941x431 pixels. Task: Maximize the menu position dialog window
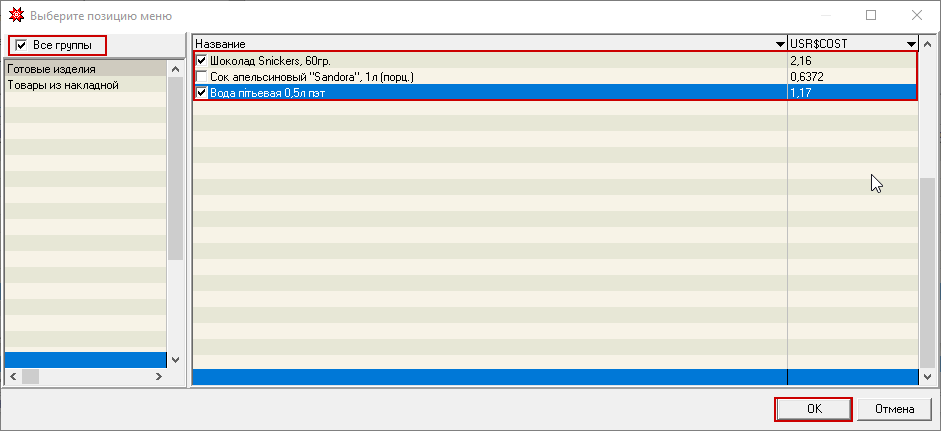(x=871, y=16)
